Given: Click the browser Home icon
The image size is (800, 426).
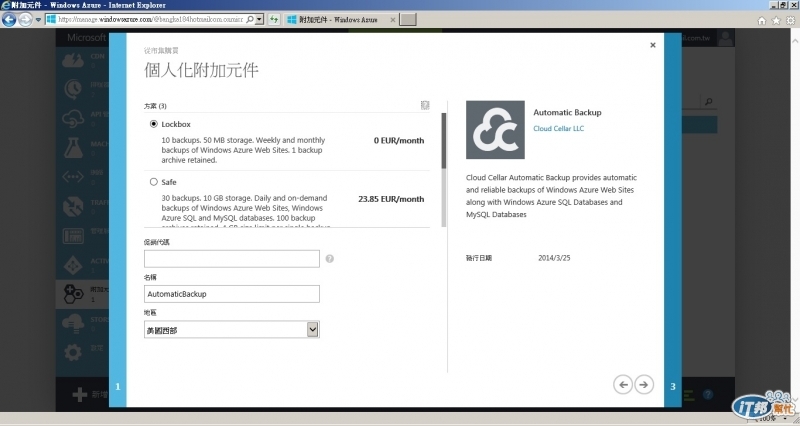Looking at the screenshot, I should [762, 20].
